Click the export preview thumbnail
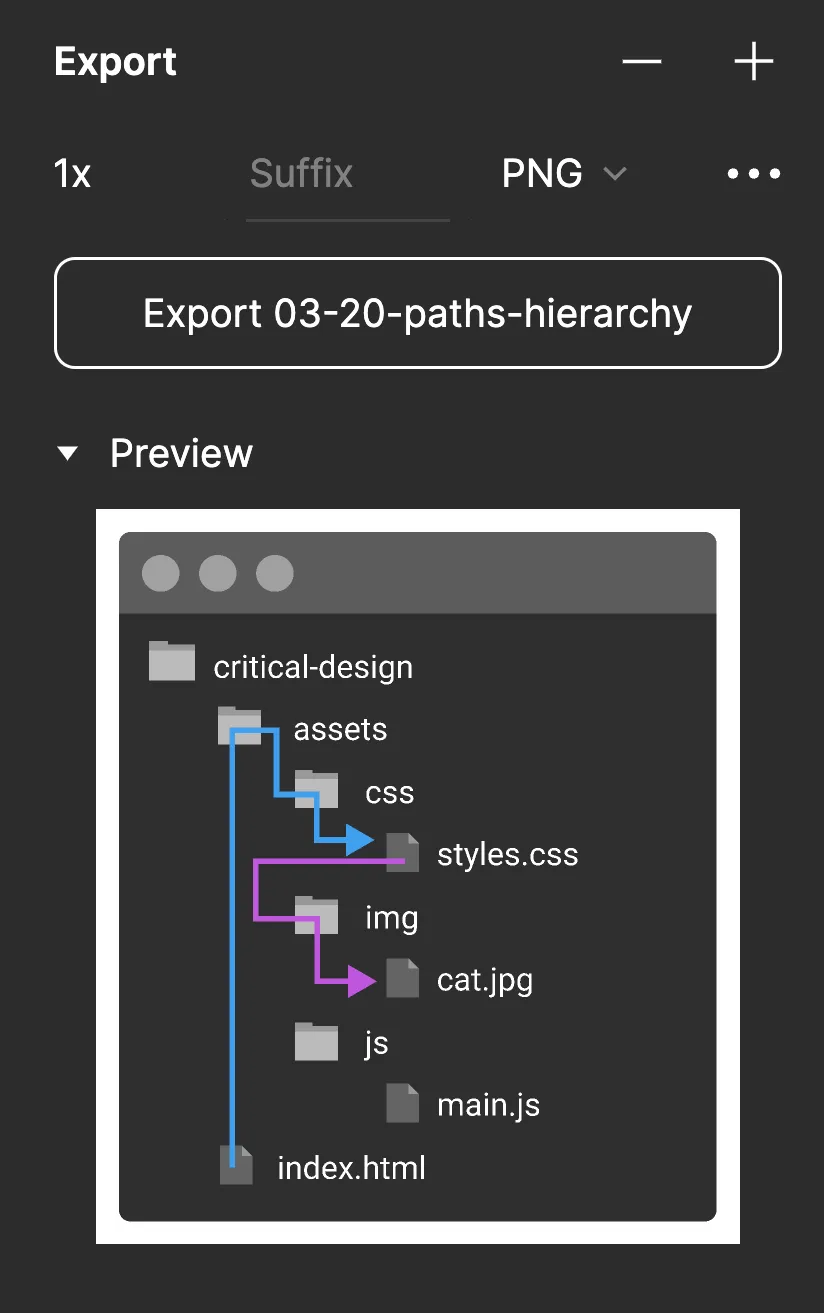 coord(417,875)
